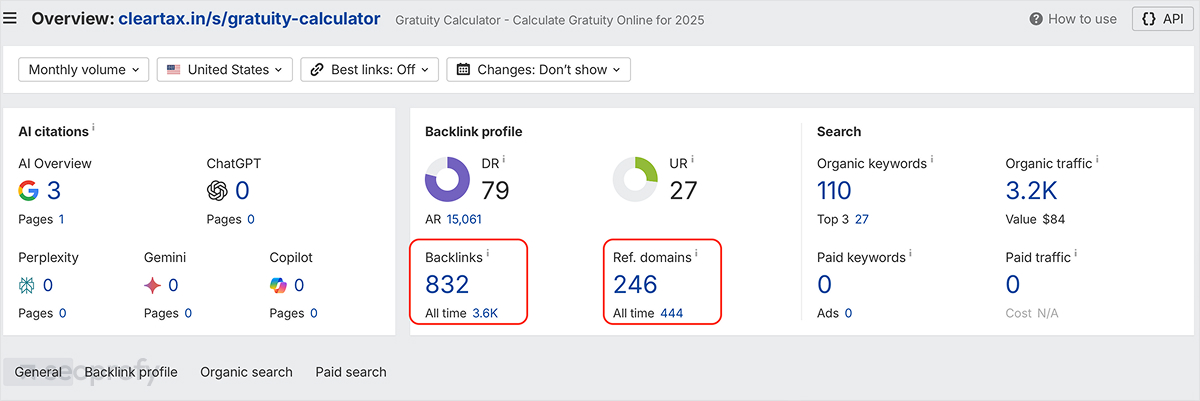
Task: Click the API button
Action: pyautogui.click(x=1162, y=19)
